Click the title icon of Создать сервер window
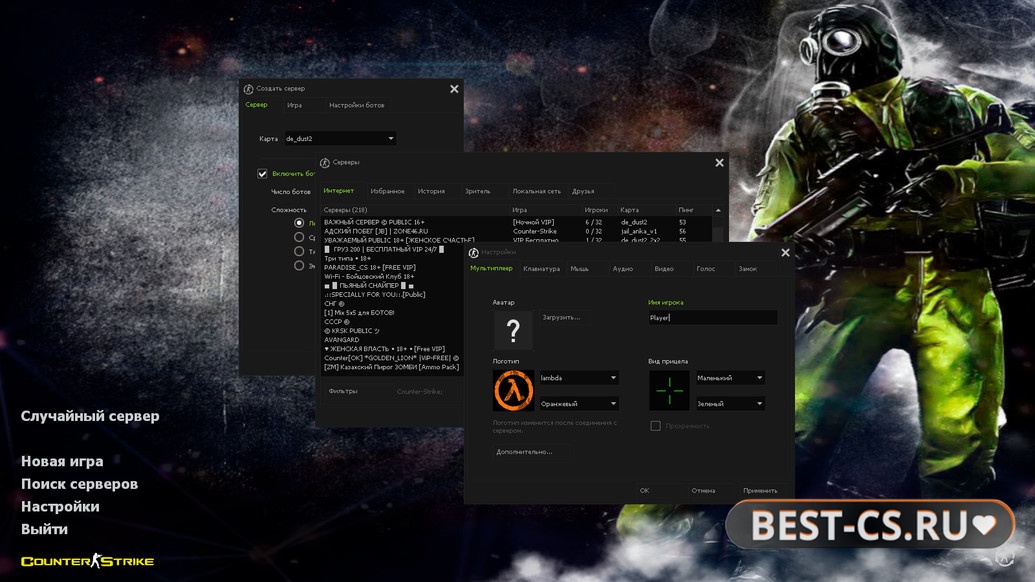 pyautogui.click(x=249, y=88)
